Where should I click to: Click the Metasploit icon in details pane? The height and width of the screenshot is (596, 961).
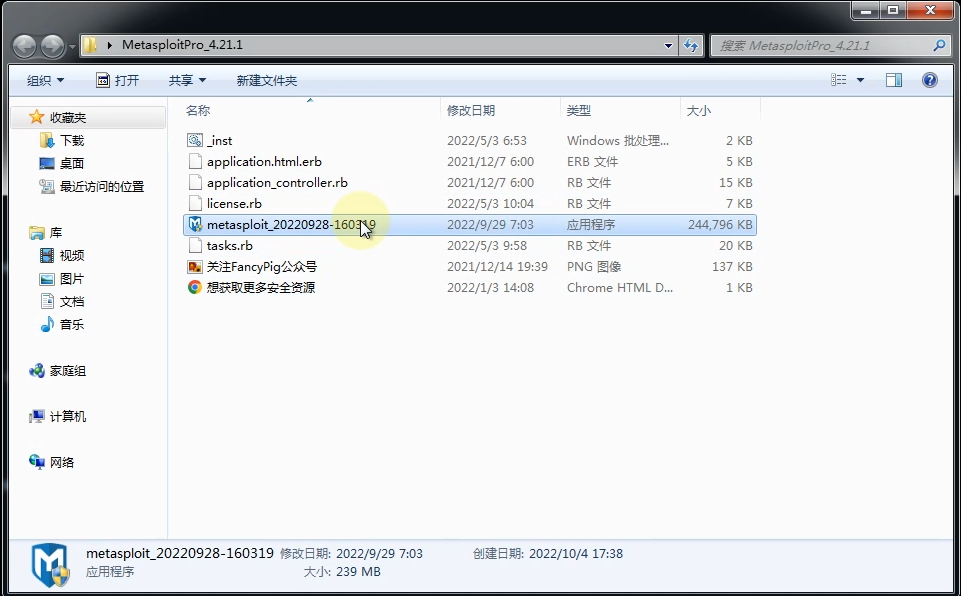(50, 564)
